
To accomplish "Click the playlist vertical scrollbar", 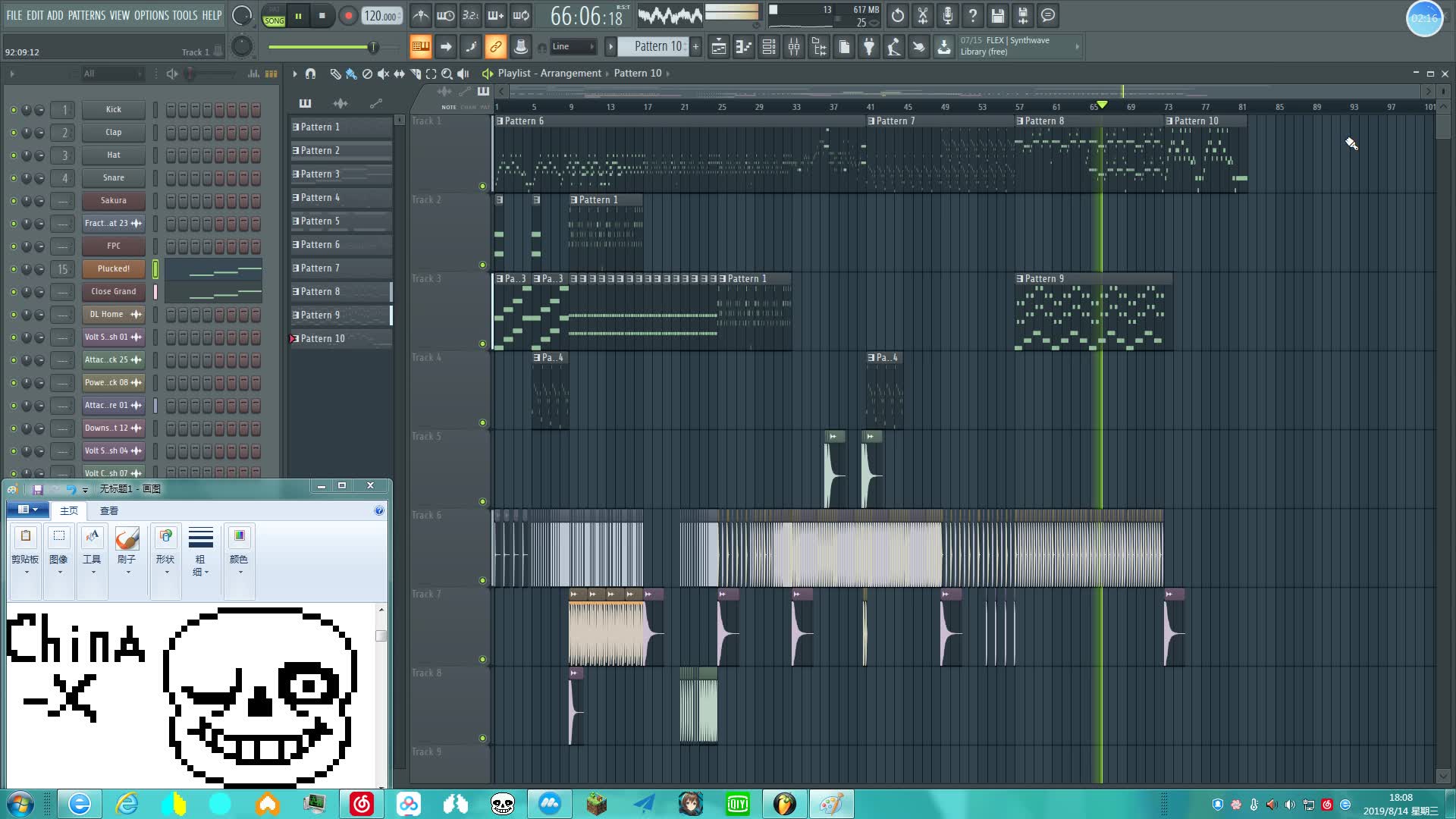I will point(1443,441).
